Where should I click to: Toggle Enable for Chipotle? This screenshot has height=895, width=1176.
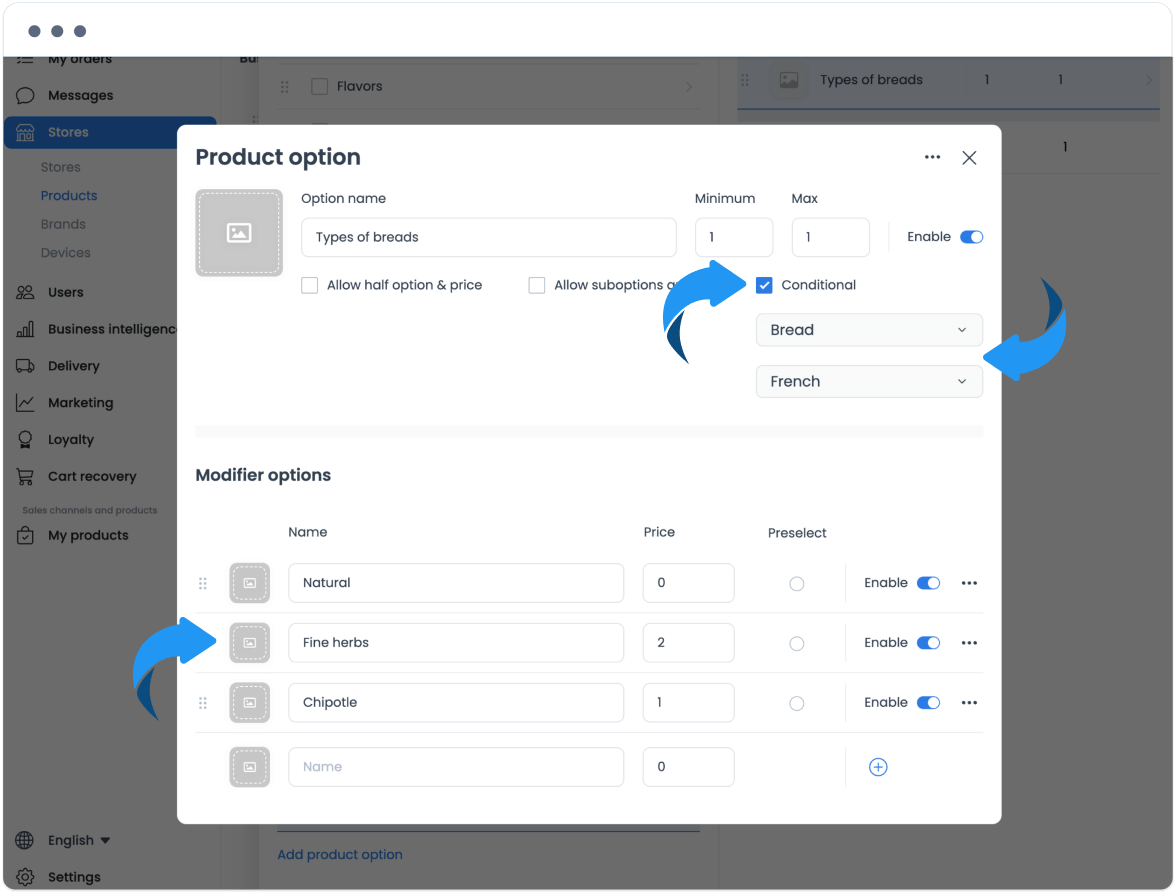(928, 703)
